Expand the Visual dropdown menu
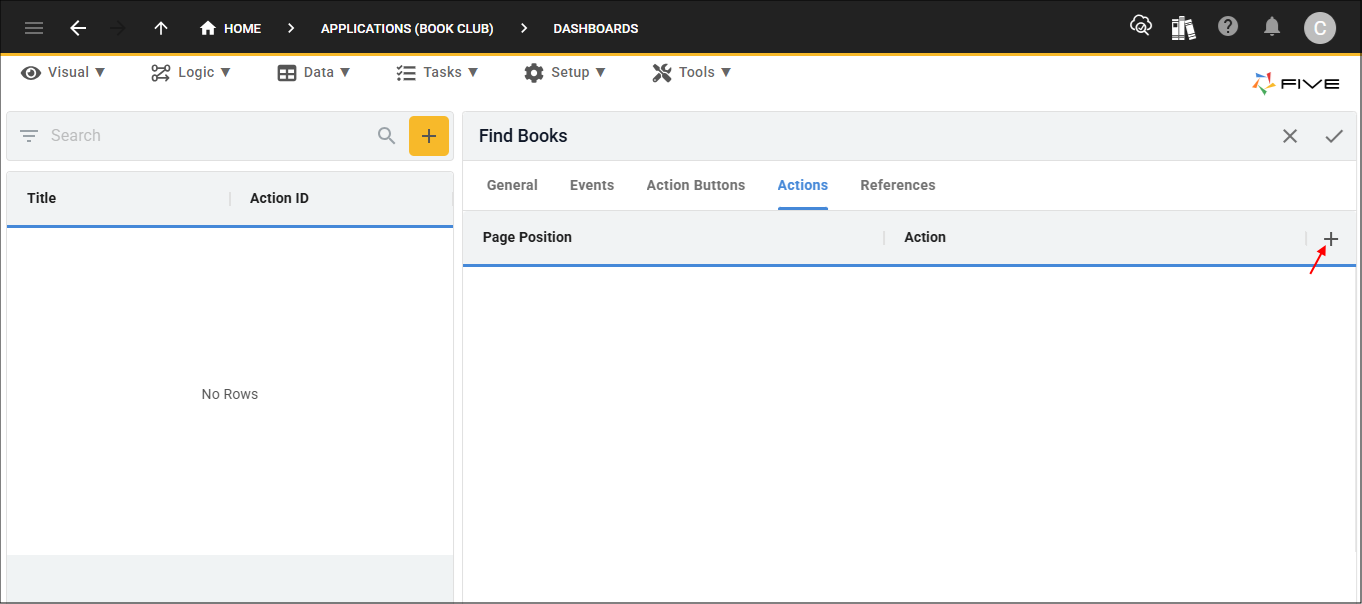 point(63,71)
